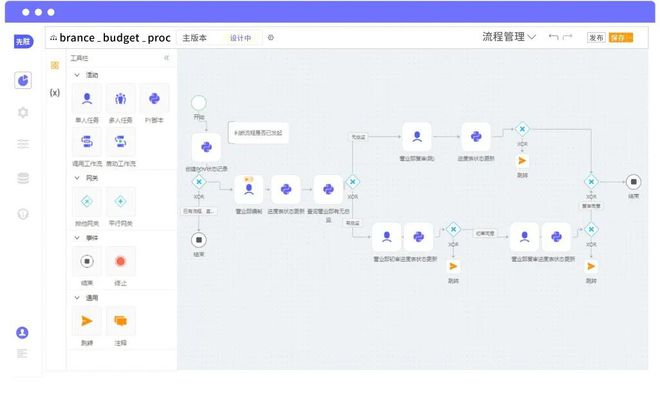Collapse the activity section in toolbox
Viewport: 660px width, 399px height.
click(77, 75)
